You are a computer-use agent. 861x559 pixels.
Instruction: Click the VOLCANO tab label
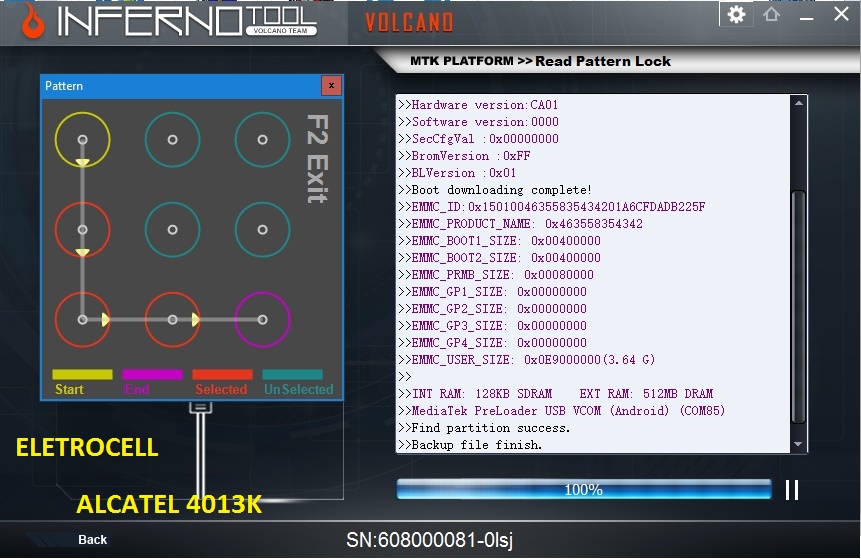pos(409,23)
